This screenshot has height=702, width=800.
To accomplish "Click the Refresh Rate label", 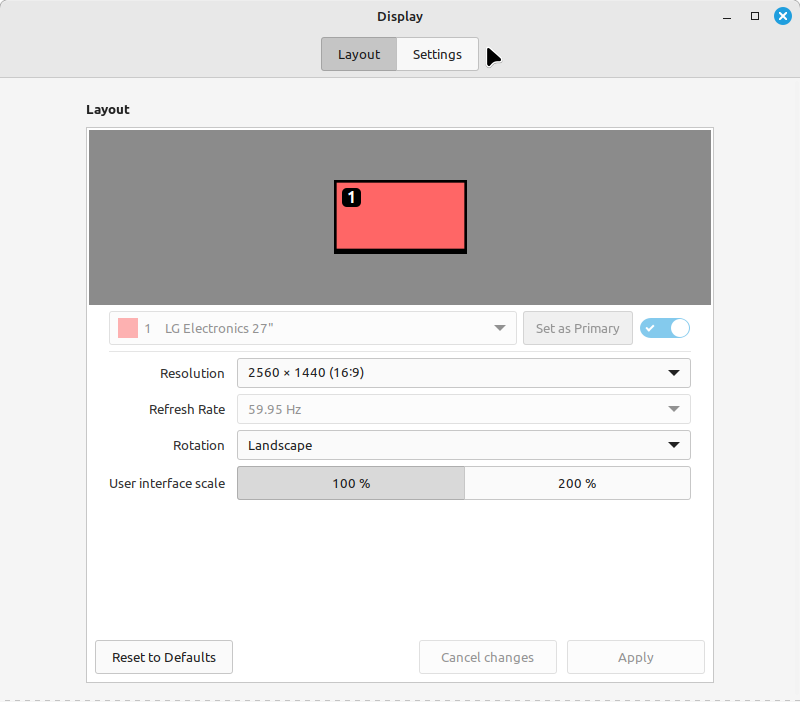I will 187,409.
